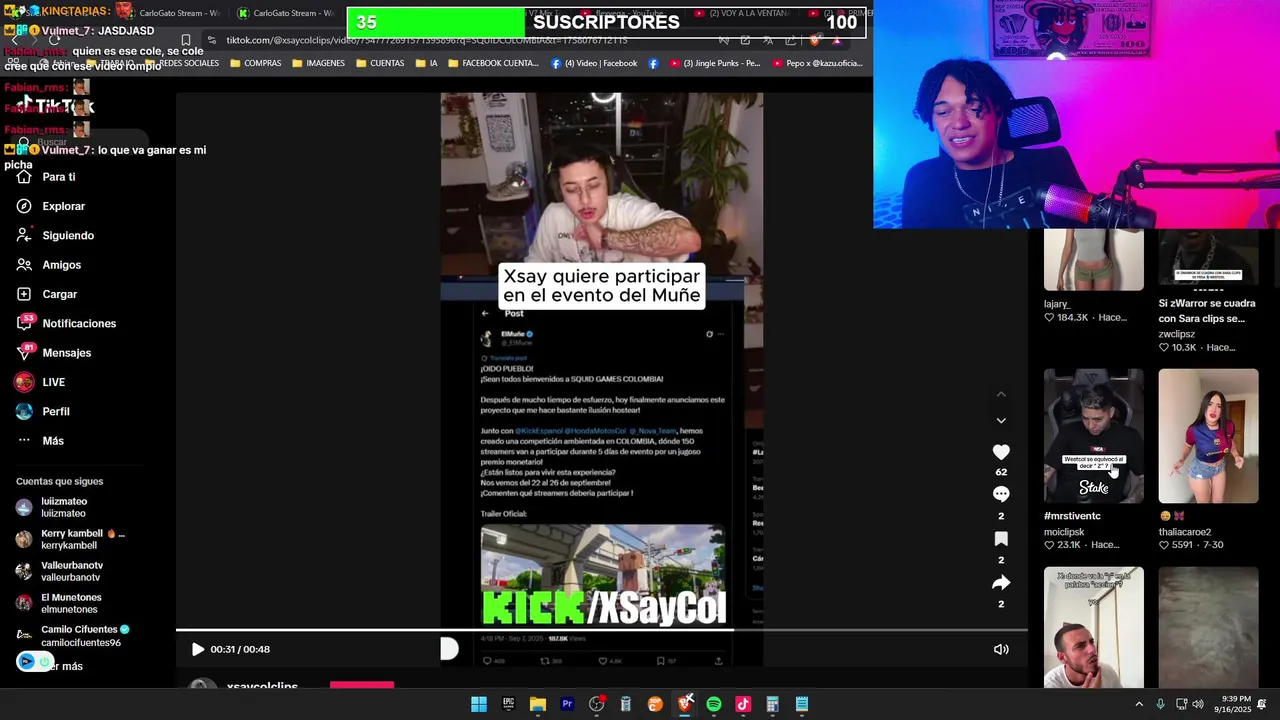Open the pink music note app in taskbar
The height and width of the screenshot is (720, 1280).
point(743,704)
